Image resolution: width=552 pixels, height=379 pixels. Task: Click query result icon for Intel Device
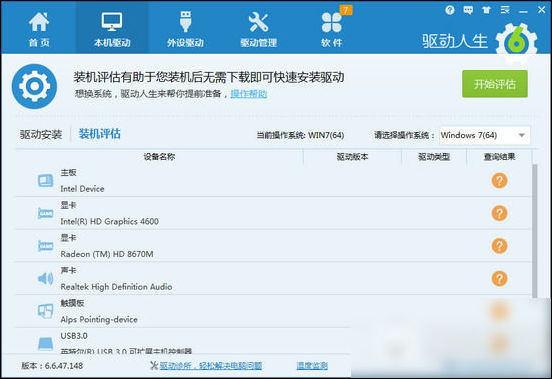pyautogui.click(x=499, y=181)
